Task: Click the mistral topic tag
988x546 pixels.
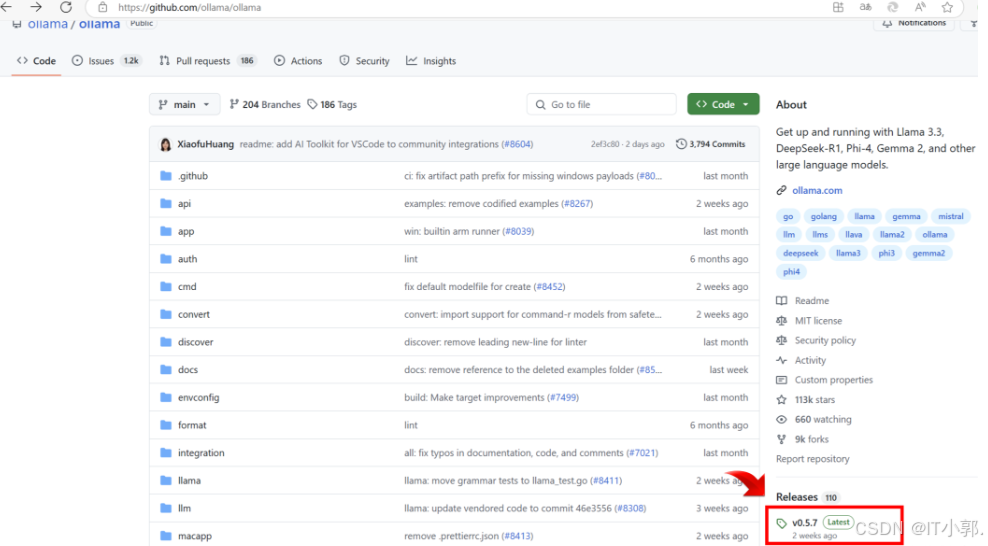Action: click(950, 216)
